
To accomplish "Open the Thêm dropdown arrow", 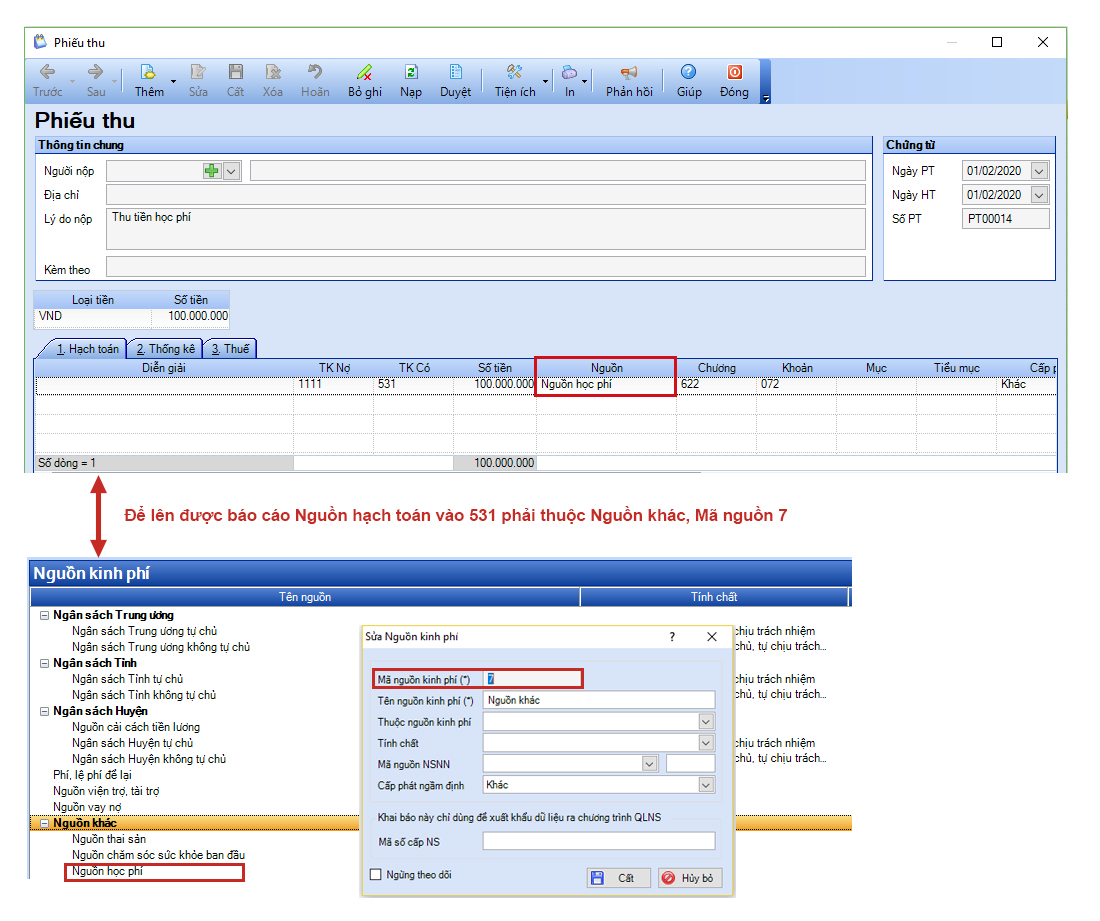I will pos(173,81).
